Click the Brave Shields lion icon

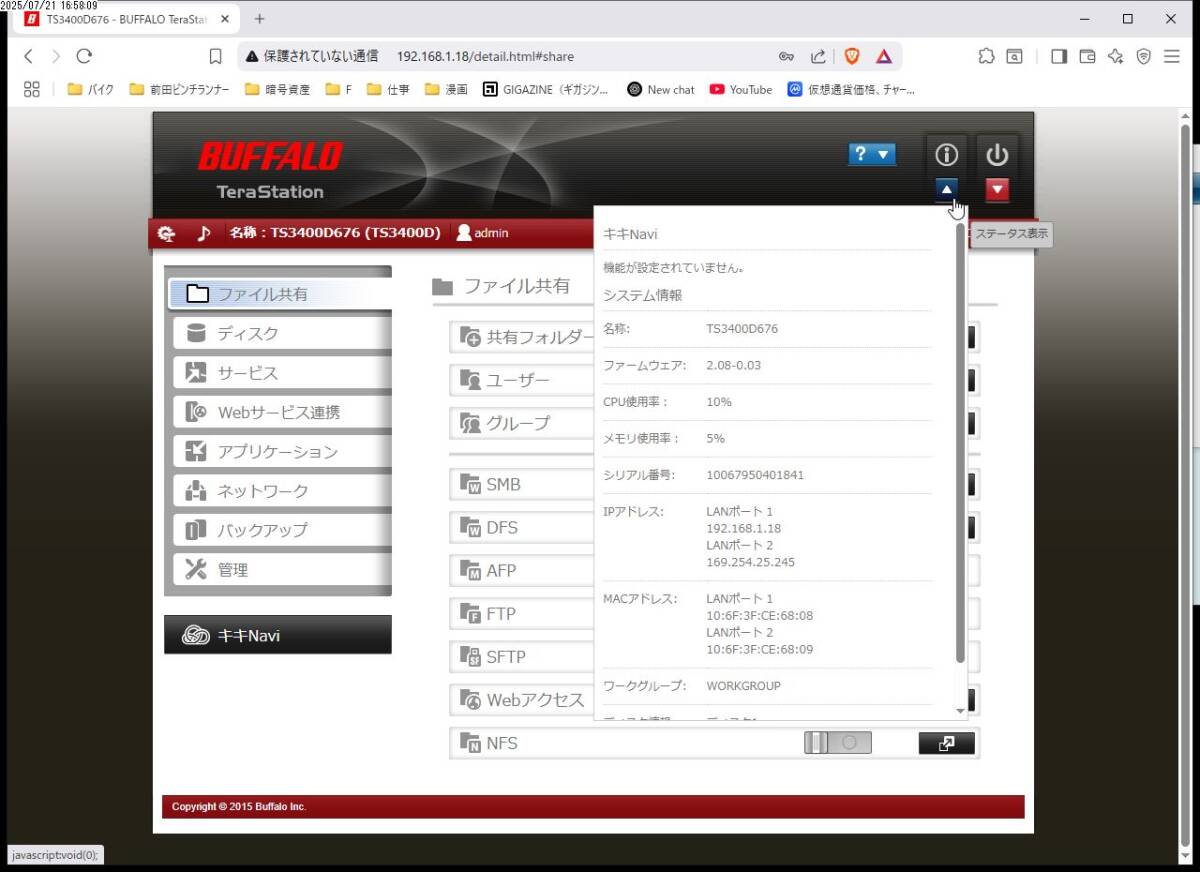852,56
